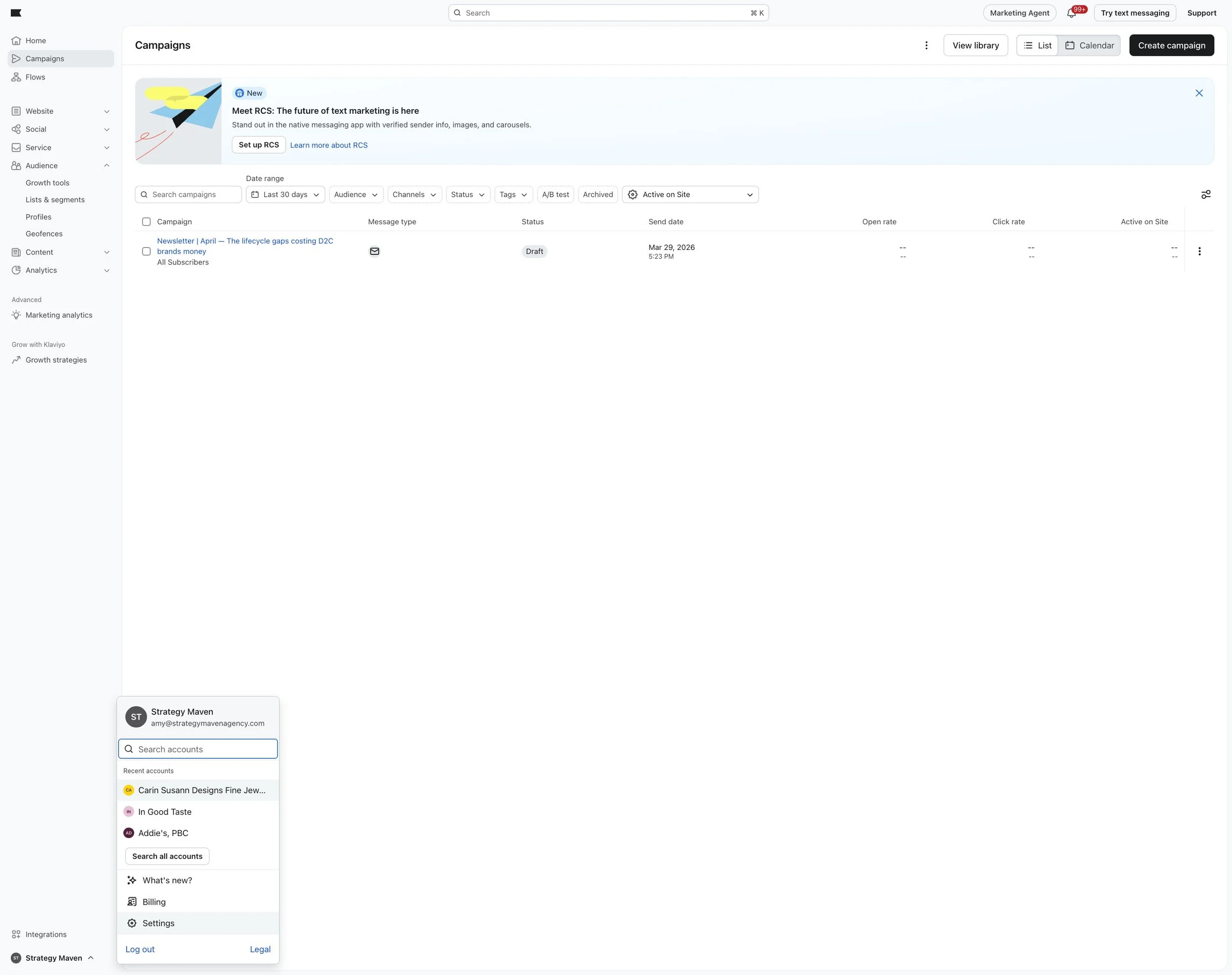Collapse the Audience sidebar section
Viewport: 1232px width, 975px height.
pos(106,166)
